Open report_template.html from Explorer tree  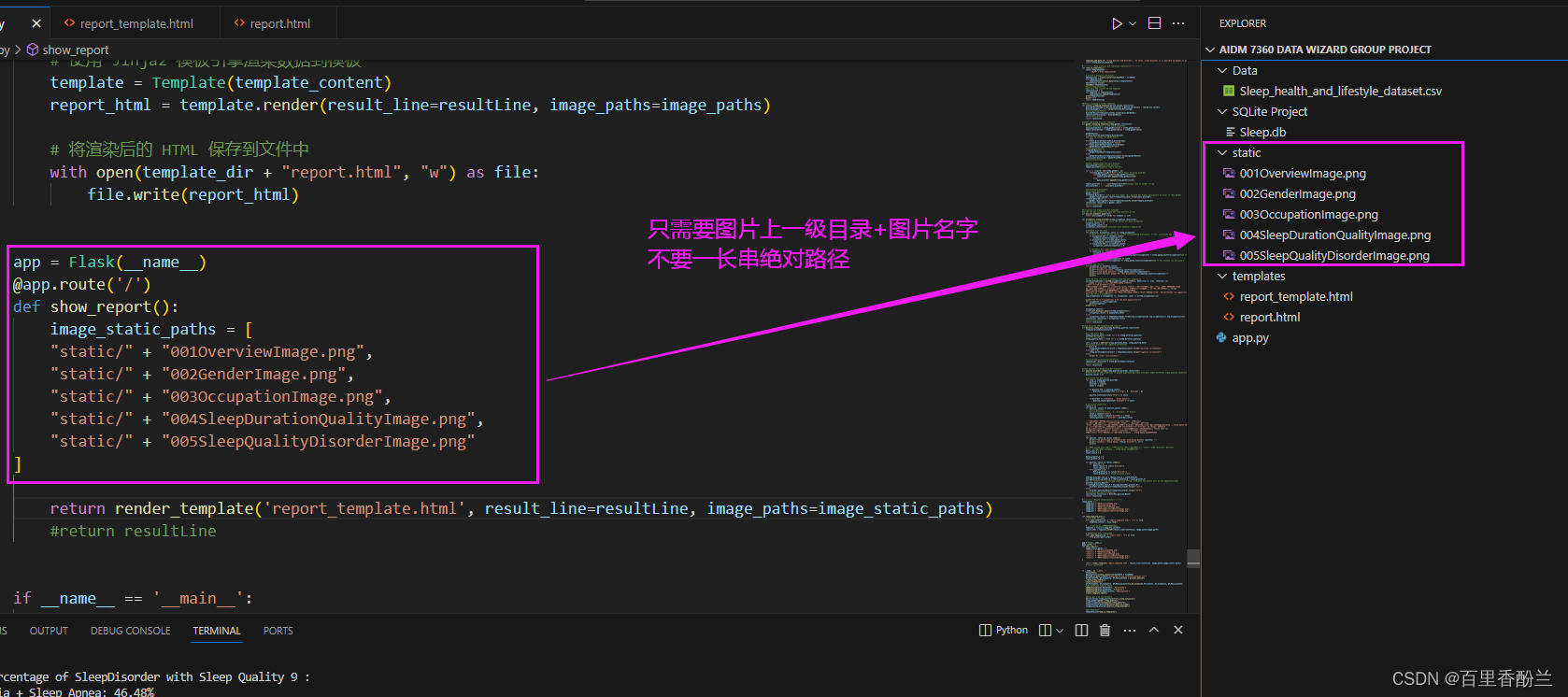click(1296, 296)
